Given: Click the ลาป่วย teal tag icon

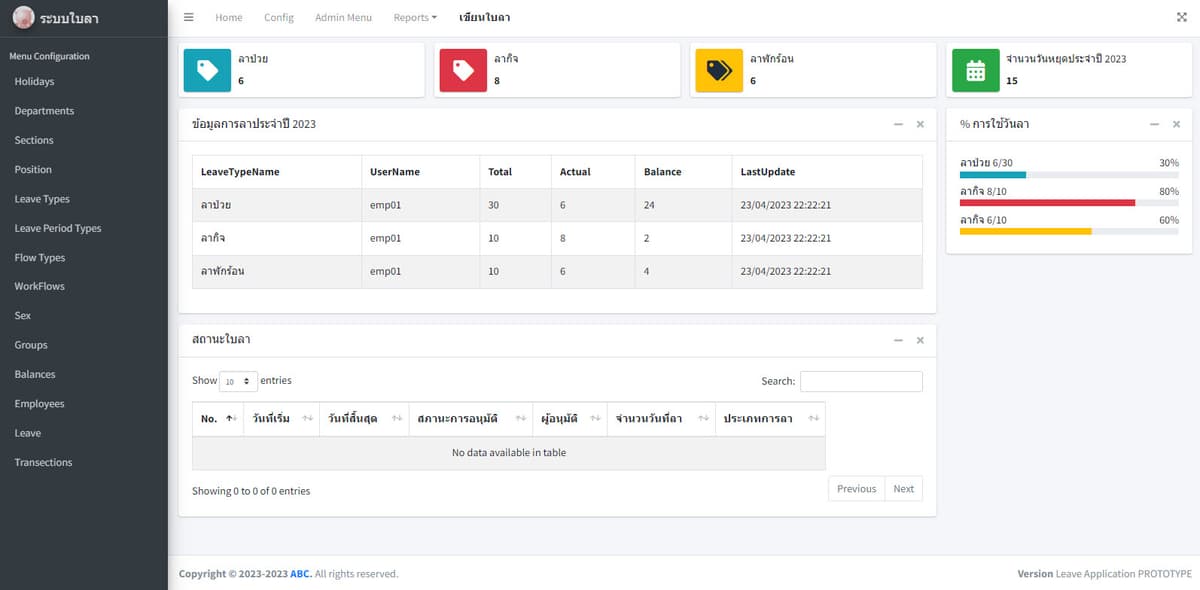Looking at the screenshot, I should tap(207, 70).
